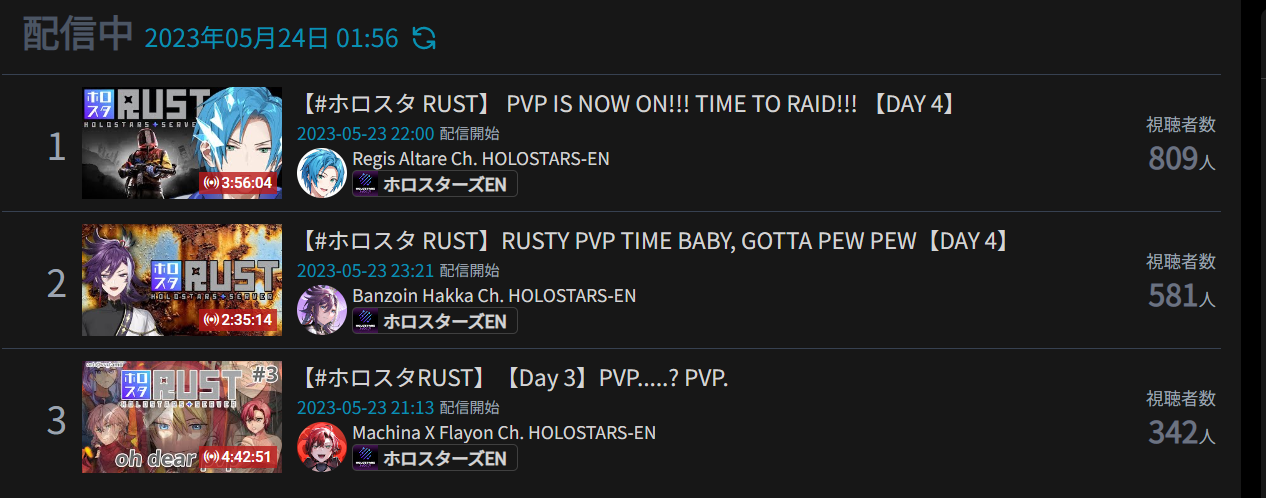Click the 2023年05月24日 01:56 timestamp
This screenshot has height=498, width=1266.
(x=271, y=39)
